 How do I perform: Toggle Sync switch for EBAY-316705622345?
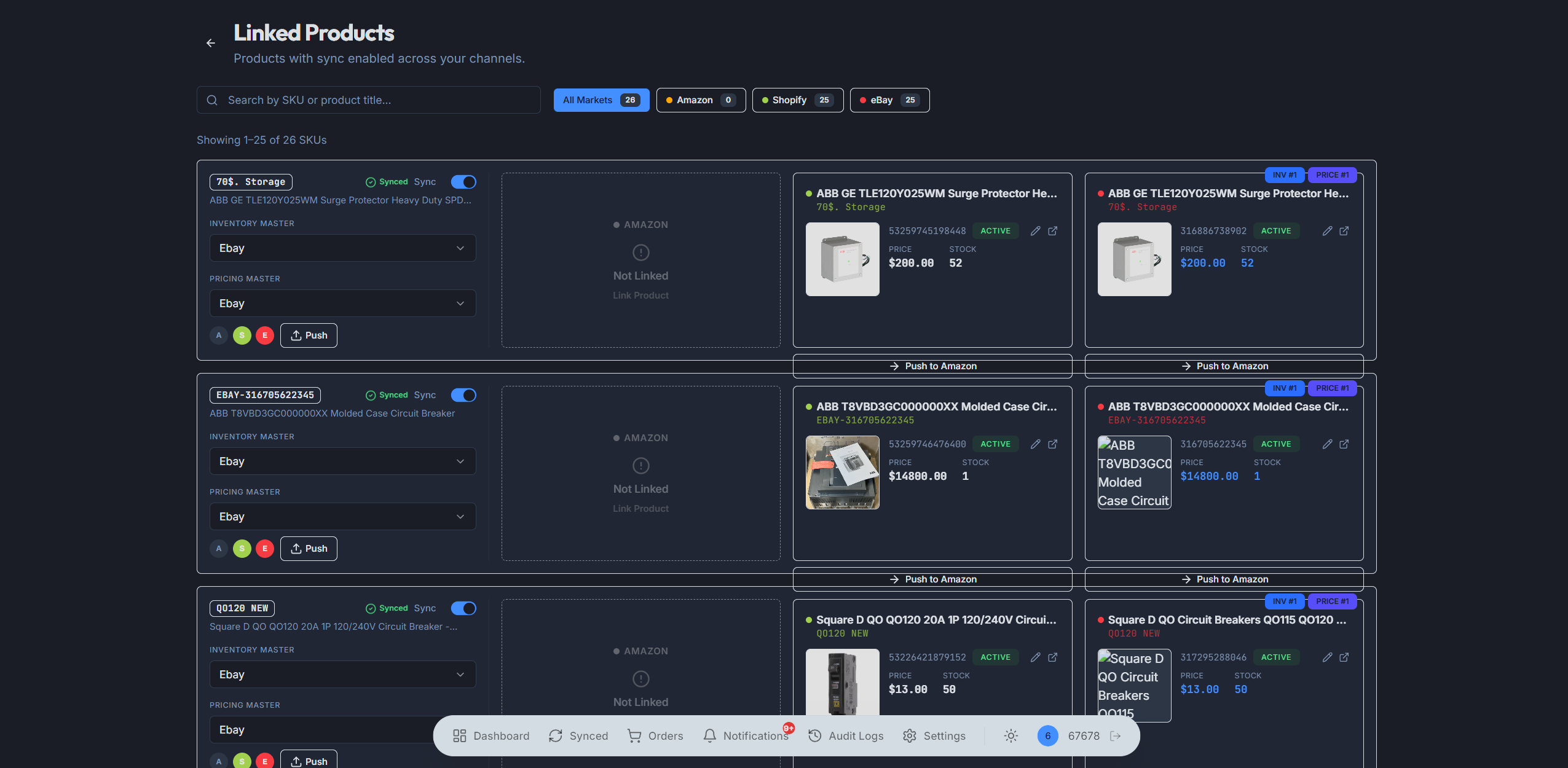463,395
